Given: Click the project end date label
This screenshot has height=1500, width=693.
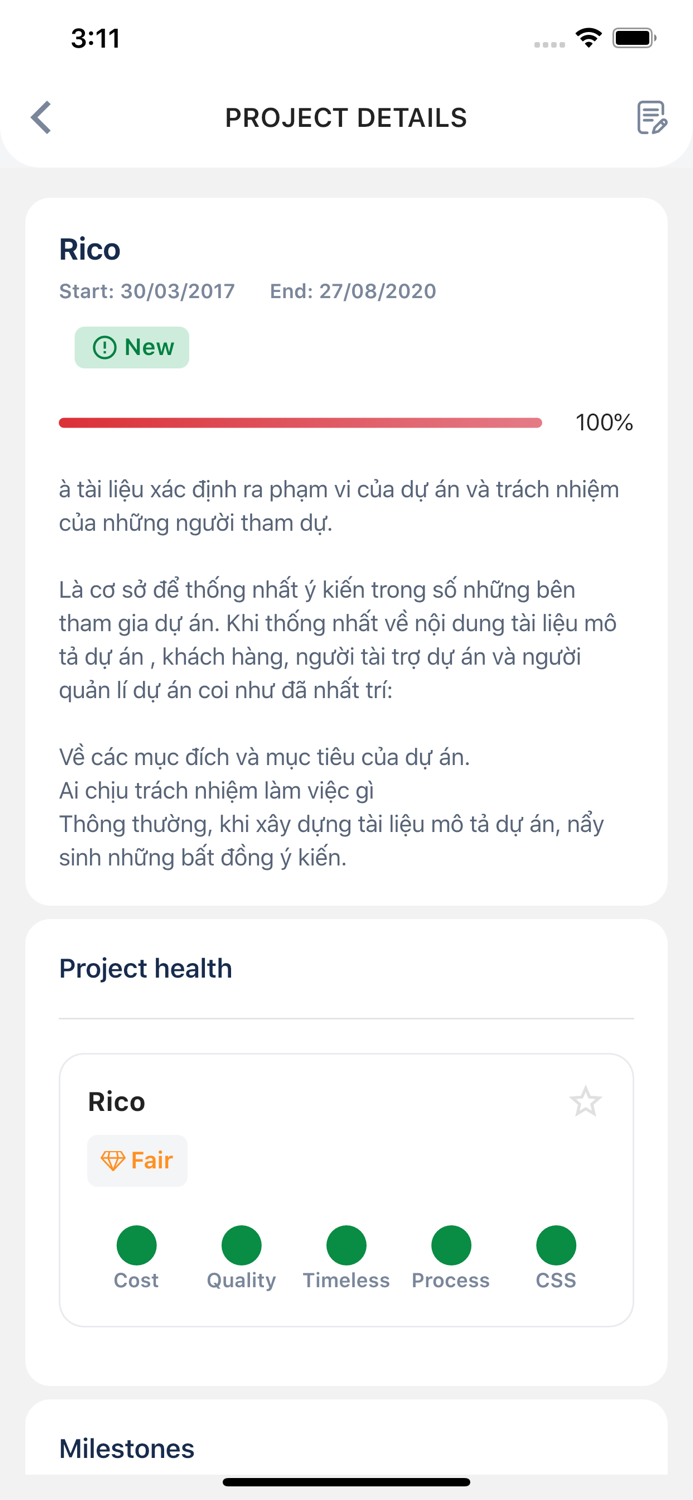Looking at the screenshot, I should click(x=353, y=291).
